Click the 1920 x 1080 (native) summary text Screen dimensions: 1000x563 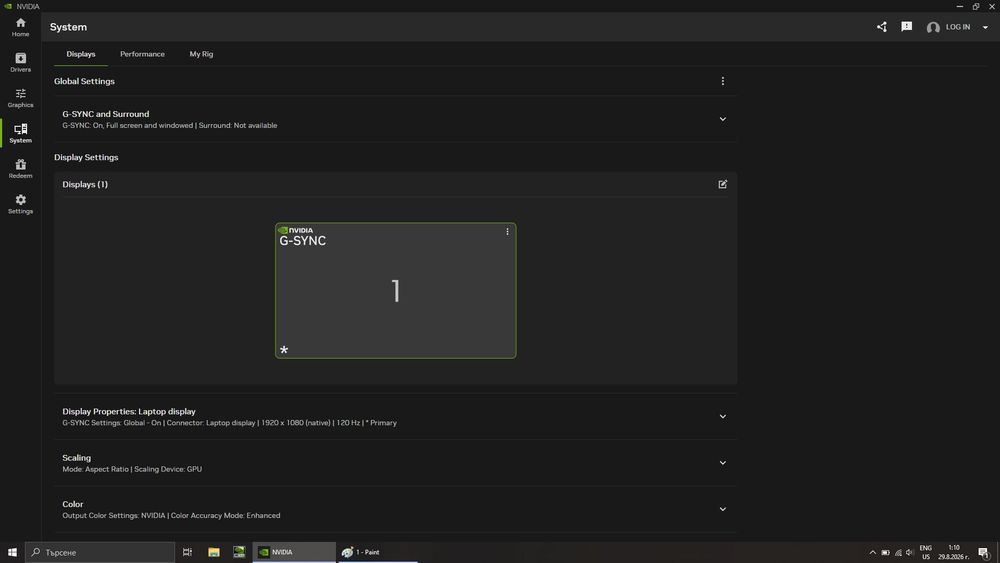[x=295, y=423]
